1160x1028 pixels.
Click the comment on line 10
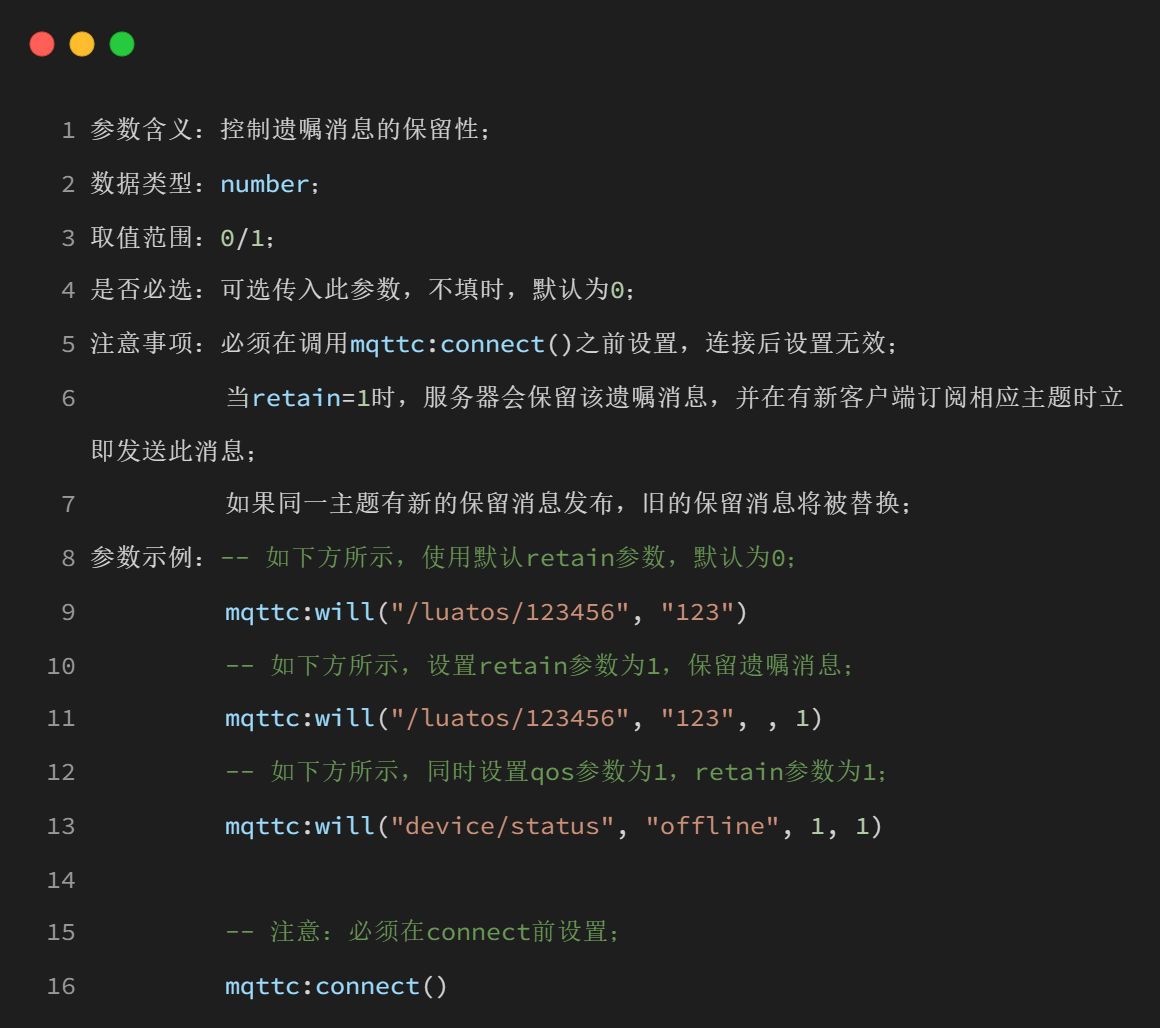pos(539,666)
